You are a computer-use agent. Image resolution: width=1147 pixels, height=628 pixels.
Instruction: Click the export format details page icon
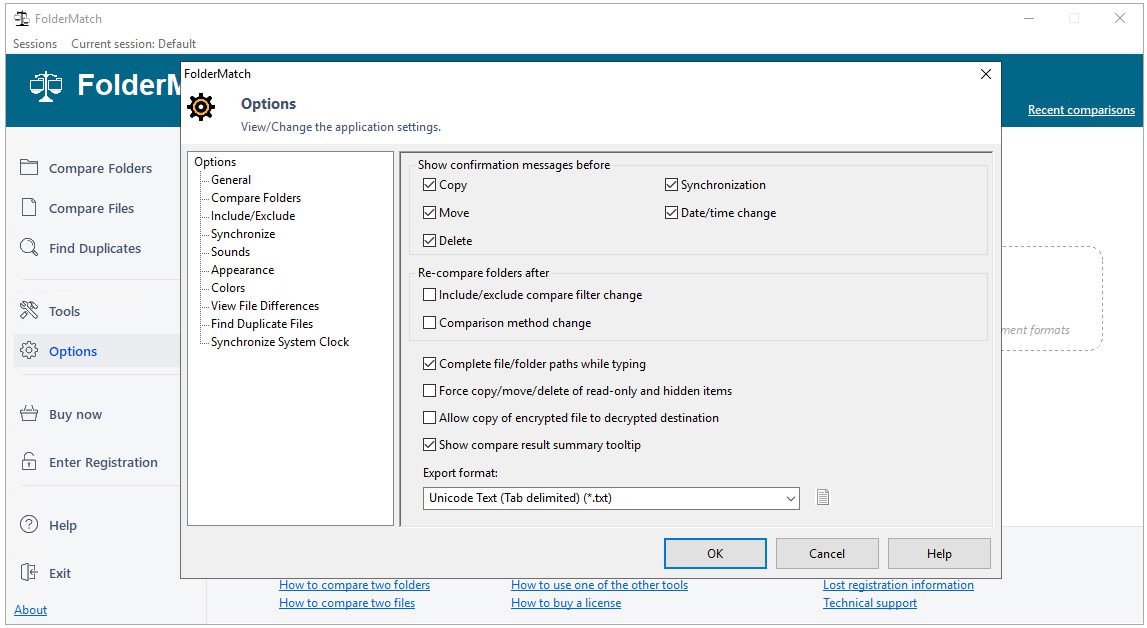[x=823, y=498]
